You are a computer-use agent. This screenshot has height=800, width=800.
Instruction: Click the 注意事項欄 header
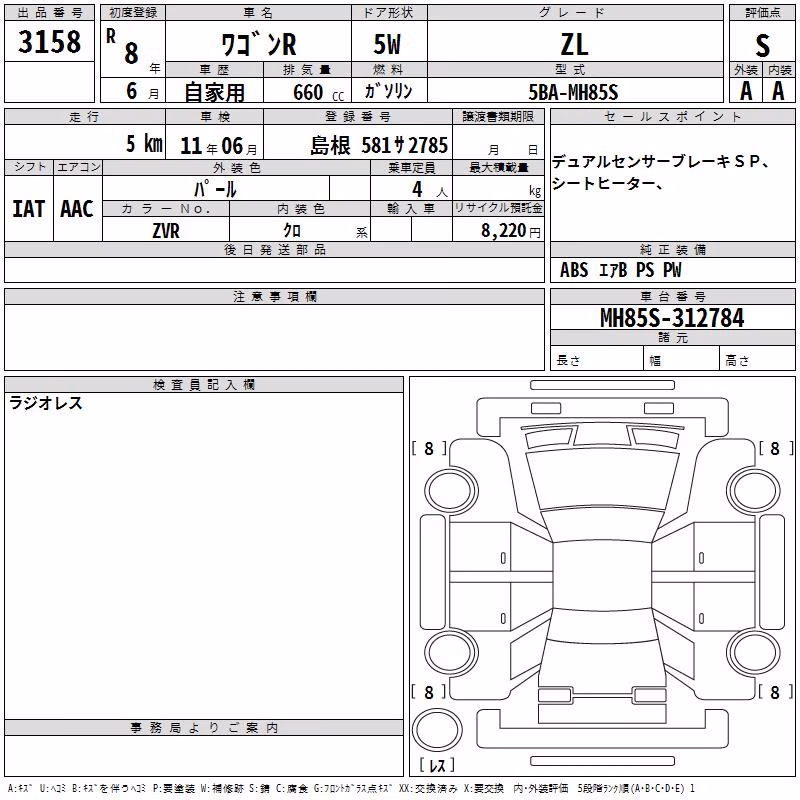274,296
